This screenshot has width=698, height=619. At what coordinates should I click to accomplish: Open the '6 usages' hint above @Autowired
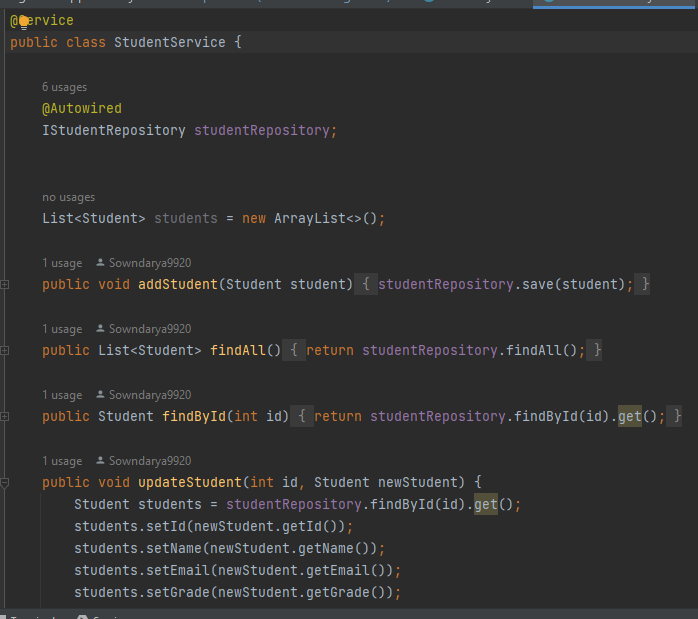[x=65, y=87]
